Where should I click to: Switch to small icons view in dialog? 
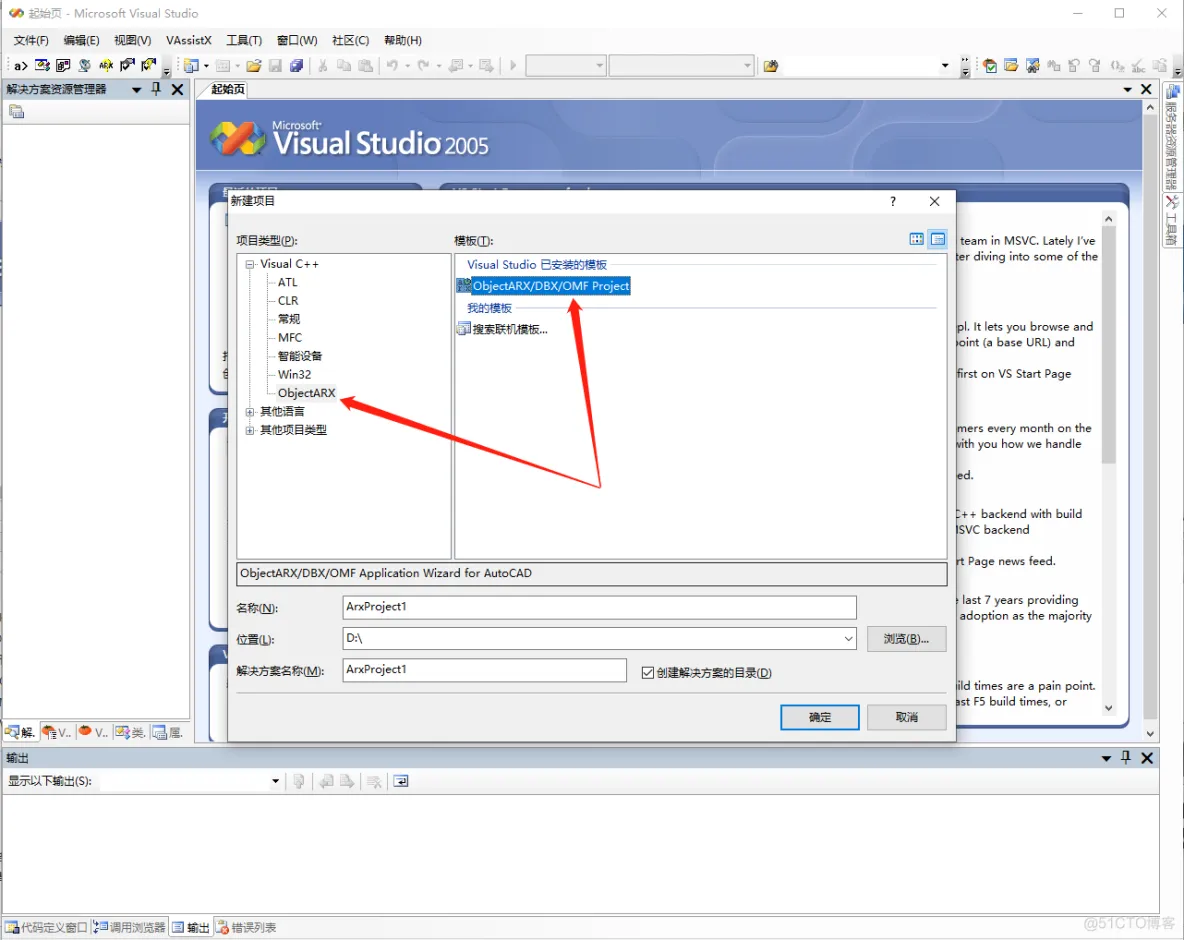(938, 239)
